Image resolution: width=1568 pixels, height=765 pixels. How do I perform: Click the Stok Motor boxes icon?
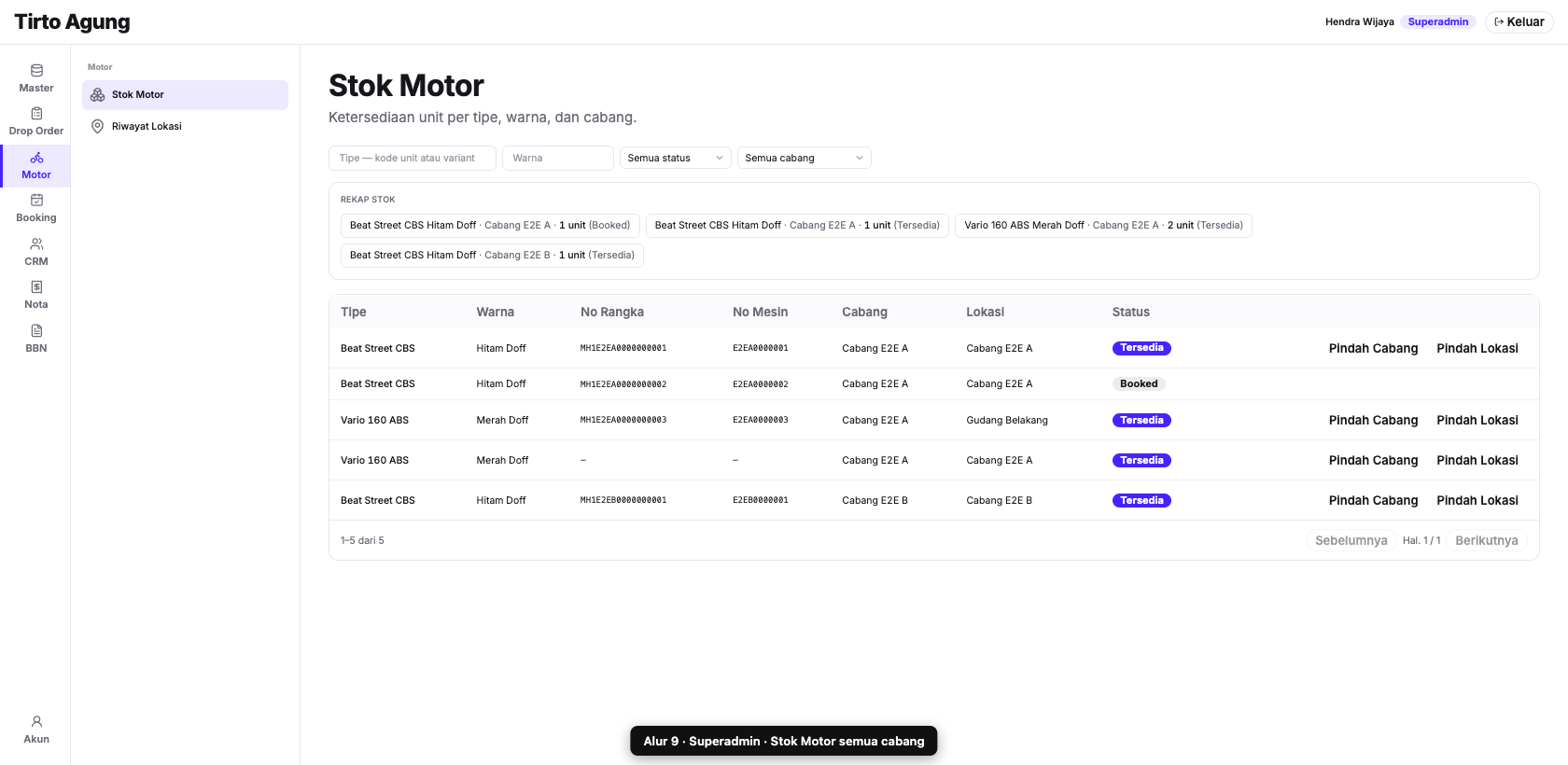[x=97, y=95]
